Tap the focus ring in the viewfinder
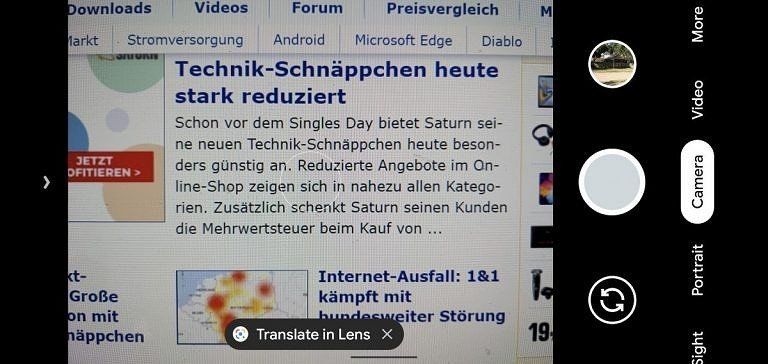This screenshot has height=364, width=768. tap(311, 183)
